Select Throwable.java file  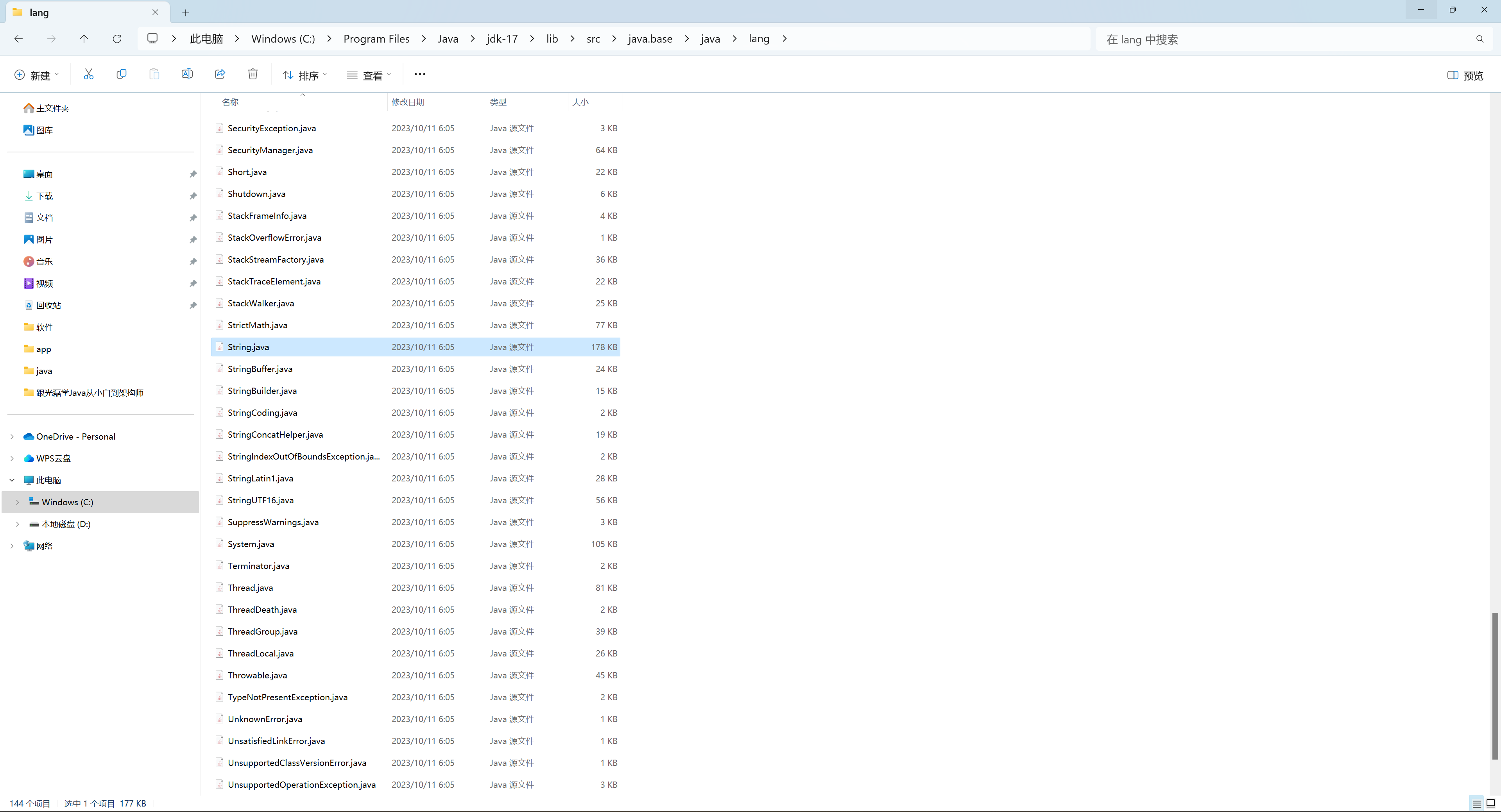click(416, 675)
